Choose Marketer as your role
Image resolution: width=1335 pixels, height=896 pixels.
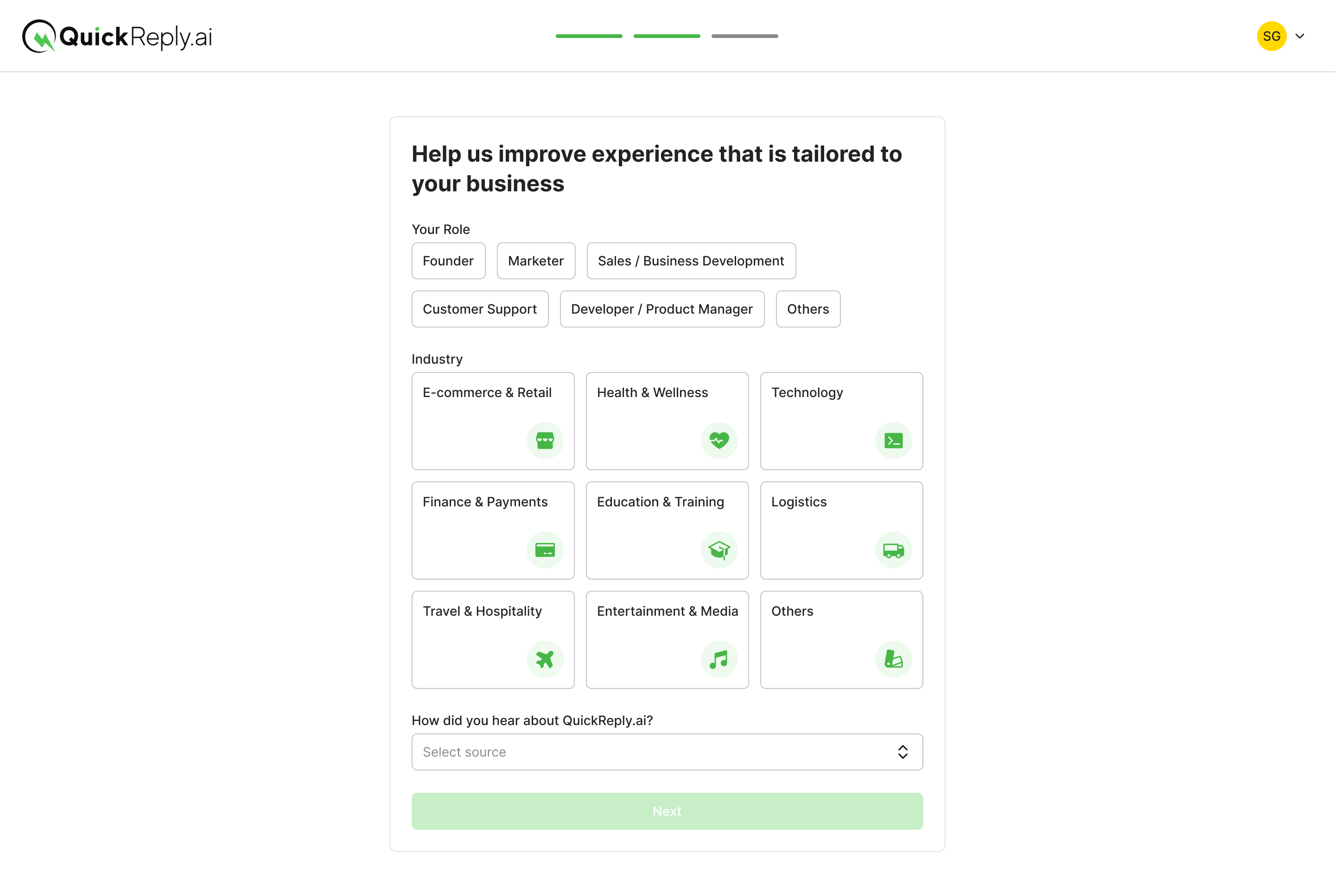[x=536, y=260]
